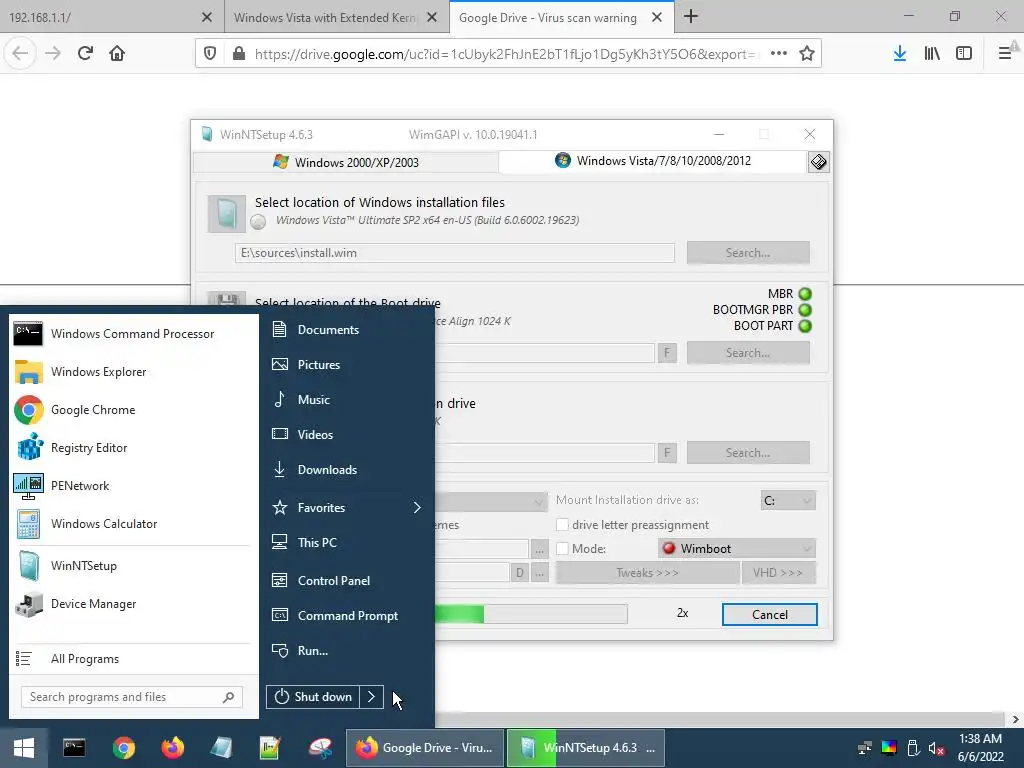Open the Wimboot mode dropdown
The width and height of the screenshot is (1024, 768).
pos(737,549)
